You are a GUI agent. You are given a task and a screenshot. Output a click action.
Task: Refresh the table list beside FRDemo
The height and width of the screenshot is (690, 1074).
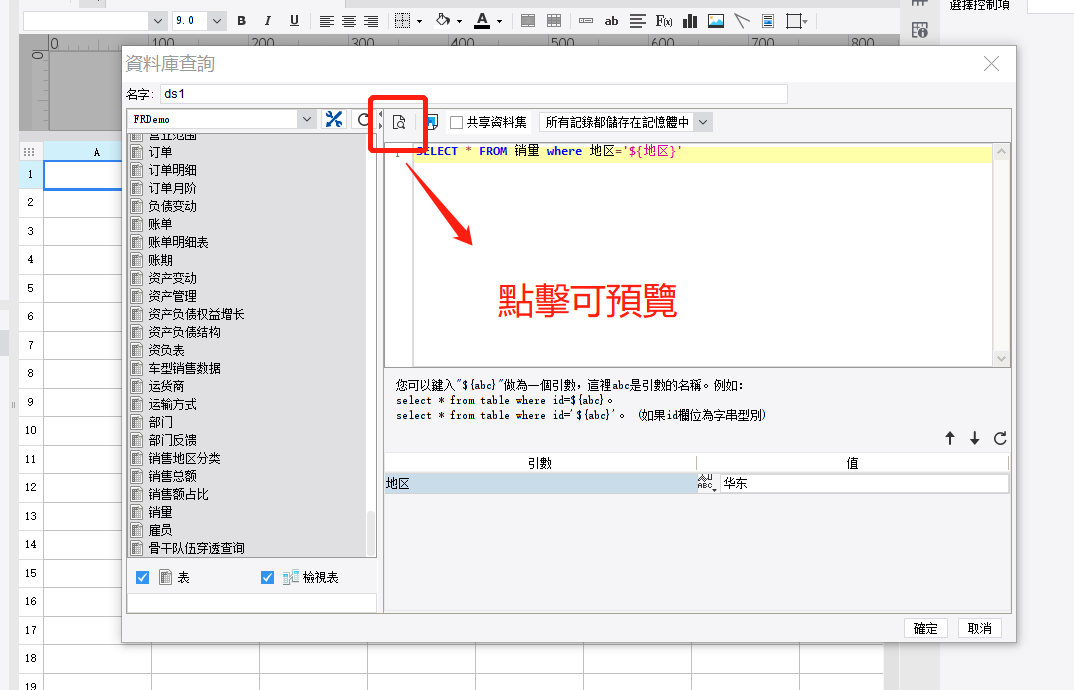[363, 120]
